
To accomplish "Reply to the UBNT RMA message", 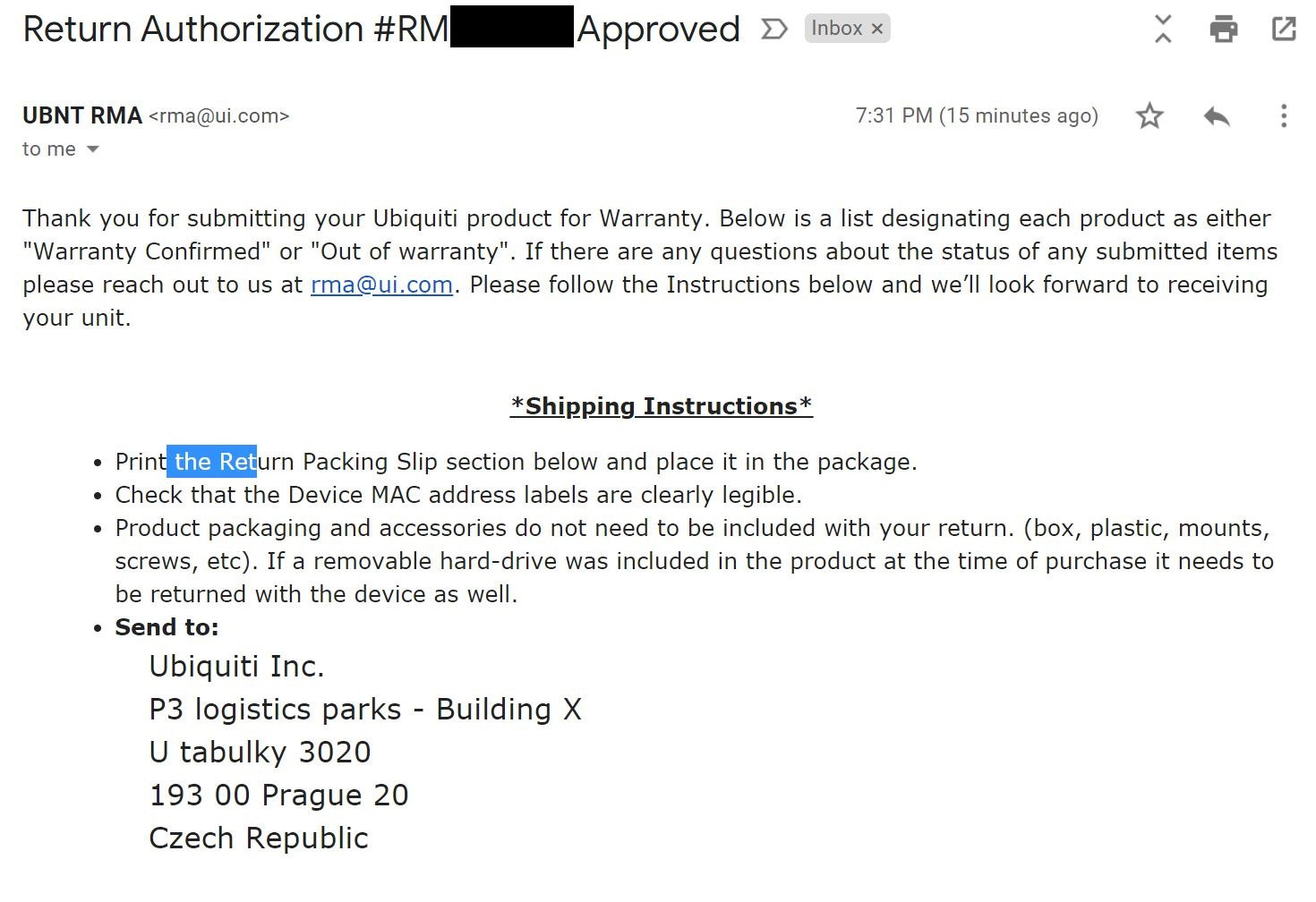I will [1217, 116].
